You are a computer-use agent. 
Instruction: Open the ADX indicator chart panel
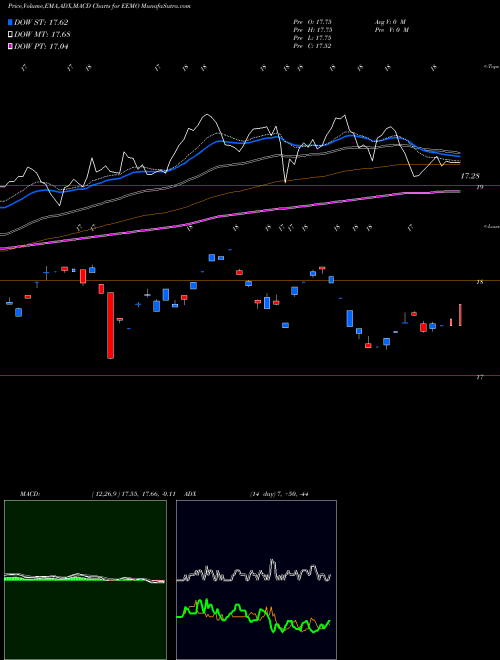pos(256,580)
